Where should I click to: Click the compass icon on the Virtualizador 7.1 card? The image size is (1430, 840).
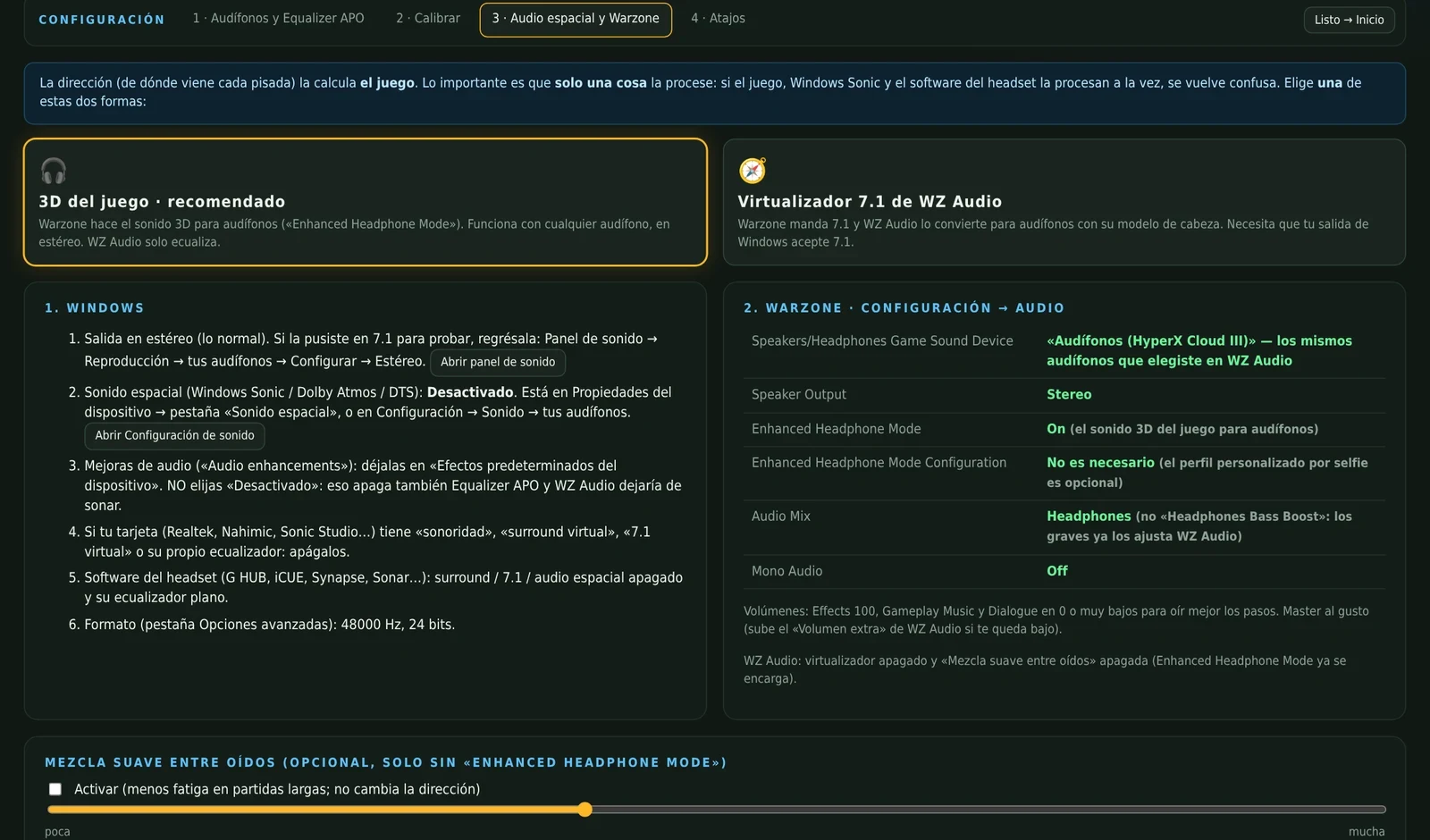(x=753, y=171)
